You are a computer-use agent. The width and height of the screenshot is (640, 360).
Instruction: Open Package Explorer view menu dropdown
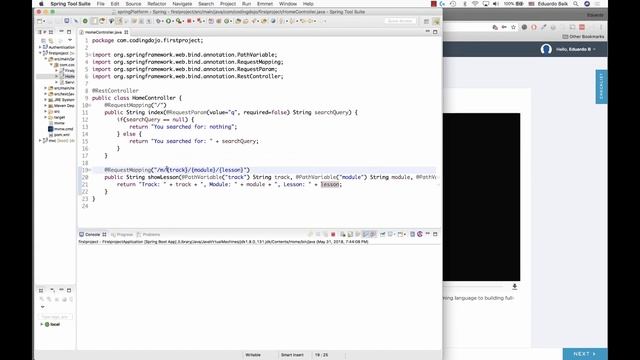click(x=70, y=40)
